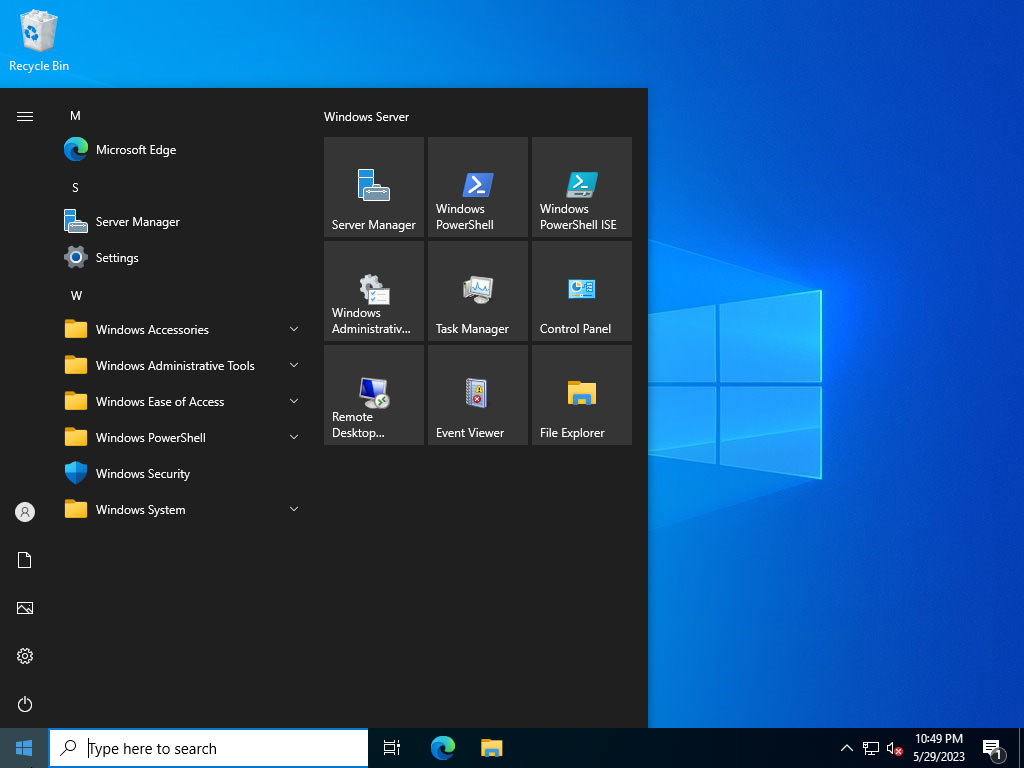Expand Windows Administrative Tools folder
The image size is (1024, 768).
click(x=183, y=365)
